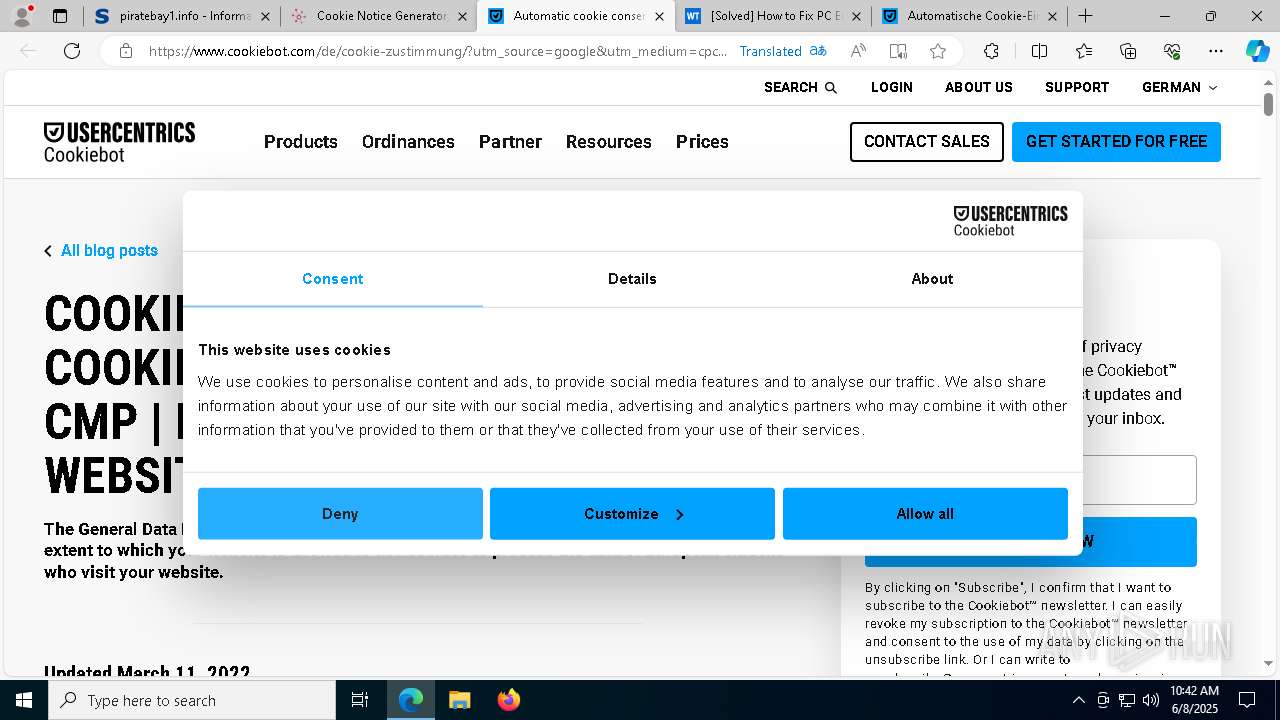This screenshot has height=720, width=1280.
Task: Open Task View in the taskbar
Action: [360, 700]
